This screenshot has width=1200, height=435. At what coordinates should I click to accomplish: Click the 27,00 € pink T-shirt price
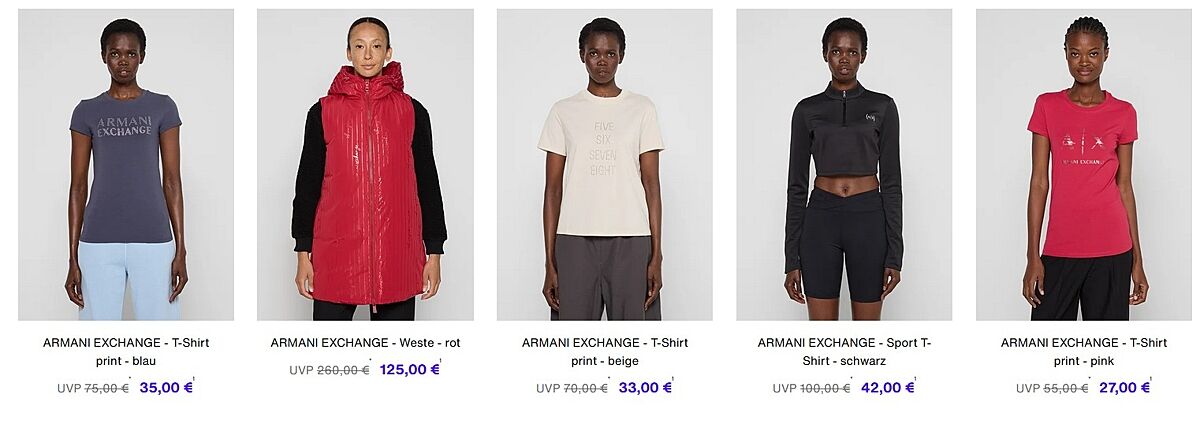coord(1124,388)
